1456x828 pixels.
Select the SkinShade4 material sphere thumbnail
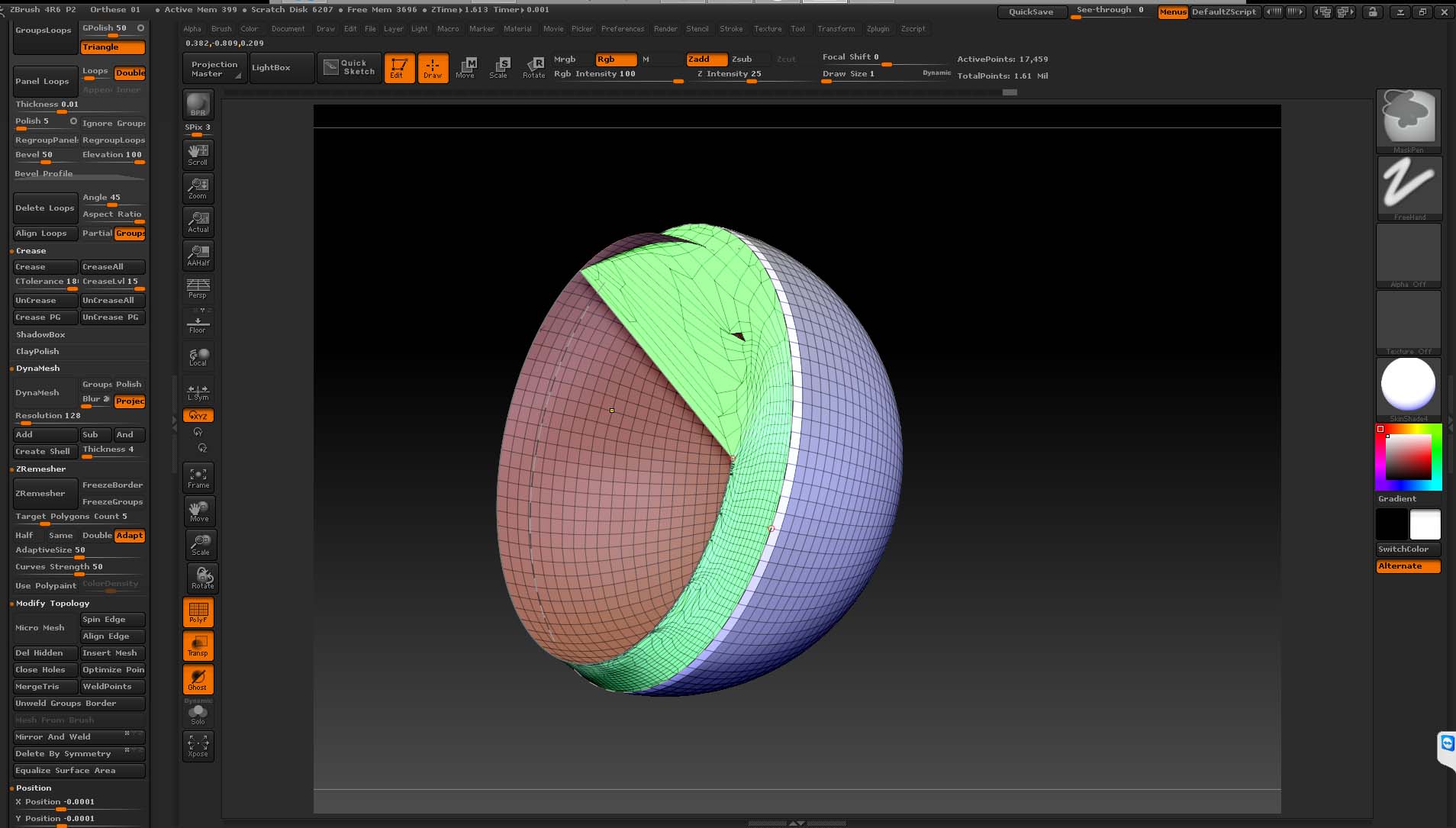coord(1408,385)
